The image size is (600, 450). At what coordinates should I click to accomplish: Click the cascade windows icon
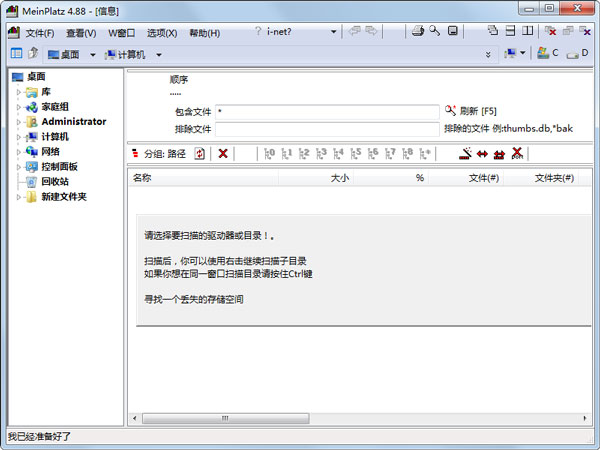point(493,31)
